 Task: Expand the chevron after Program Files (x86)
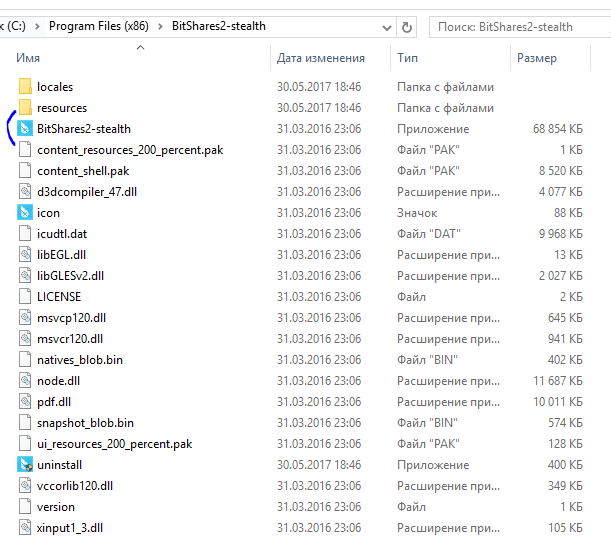coord(160,26)
